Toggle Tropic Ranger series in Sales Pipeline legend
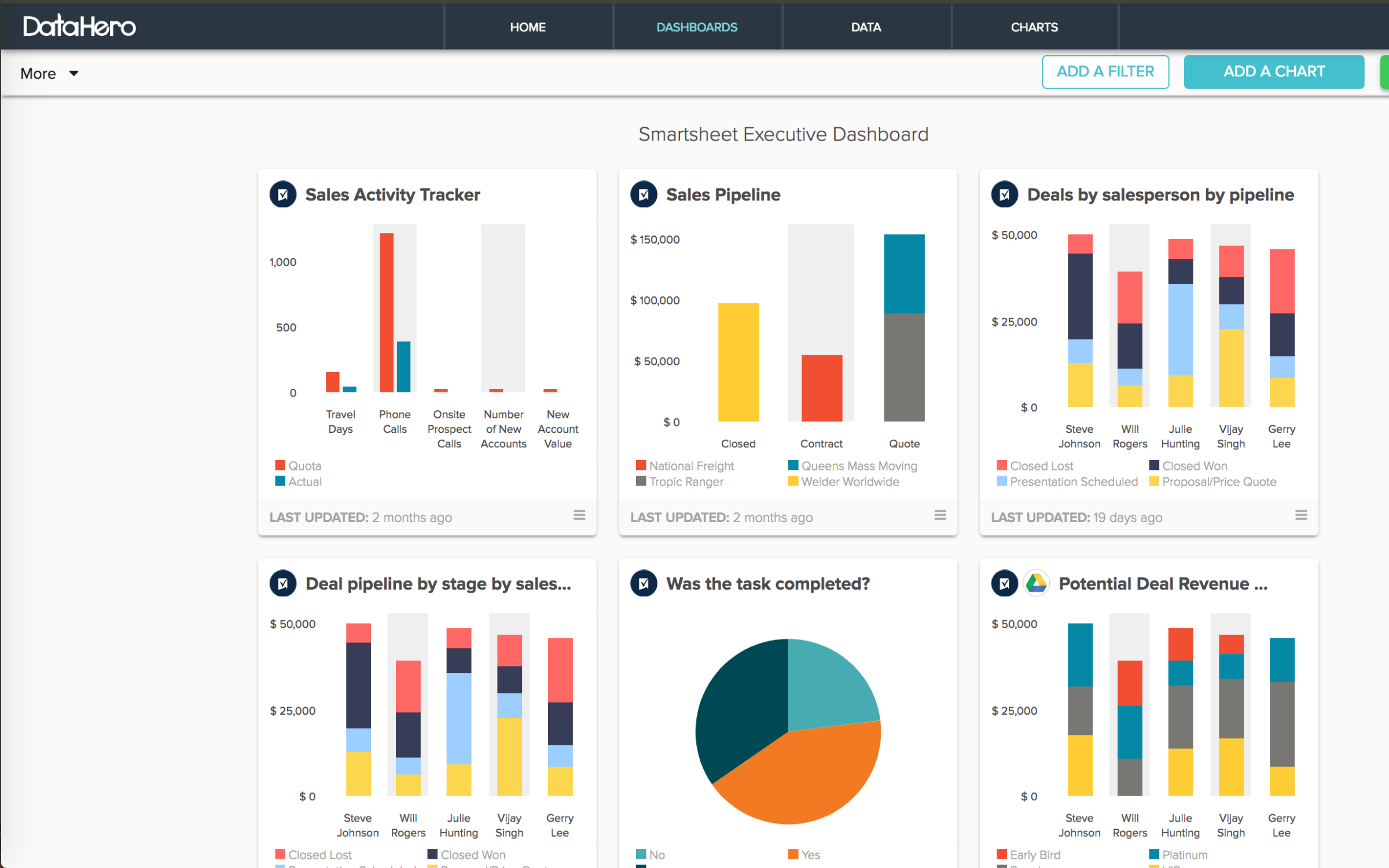1389x868 pixels. 680,481
